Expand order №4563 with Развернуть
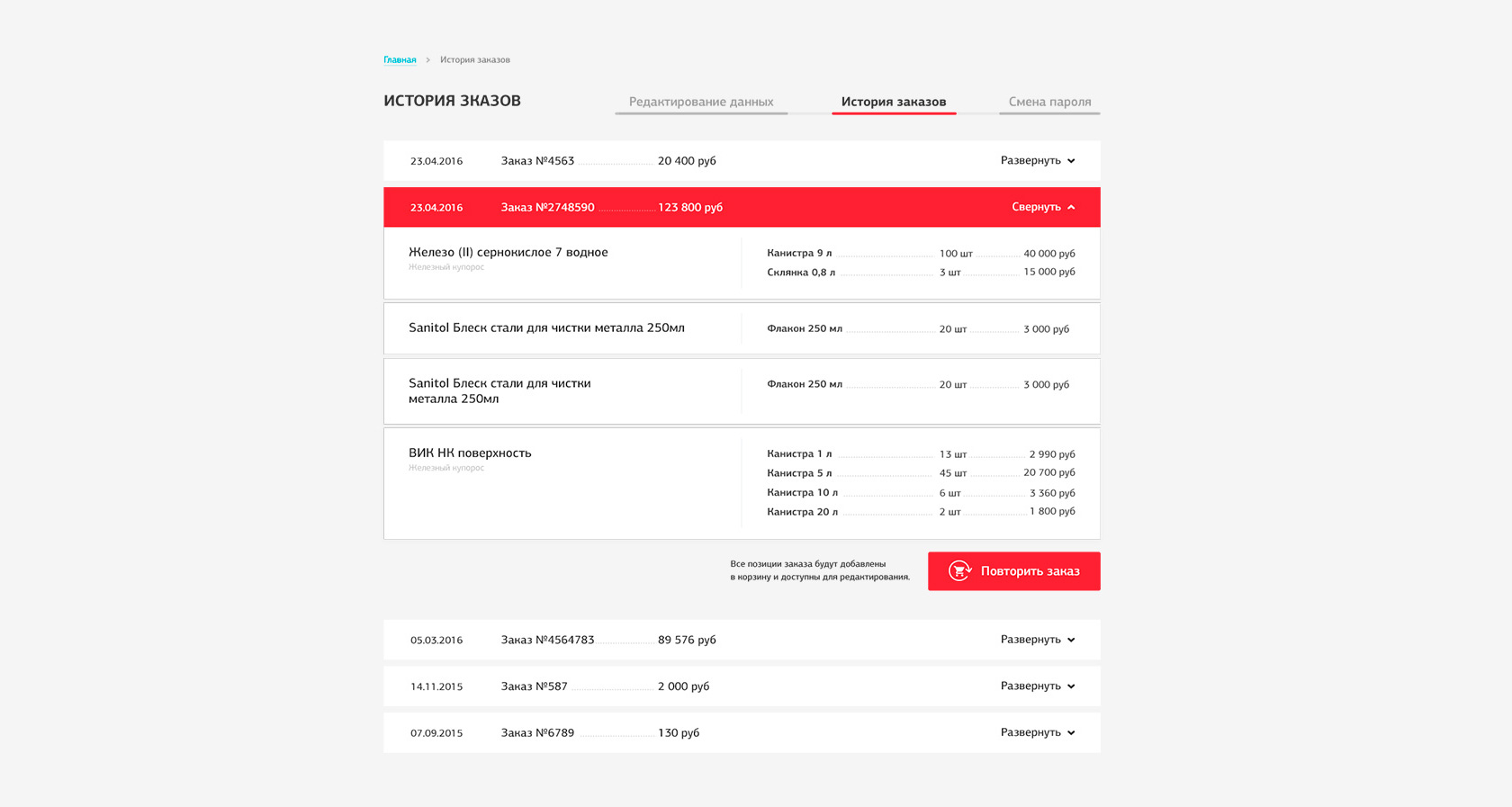 pos(1038,160)
